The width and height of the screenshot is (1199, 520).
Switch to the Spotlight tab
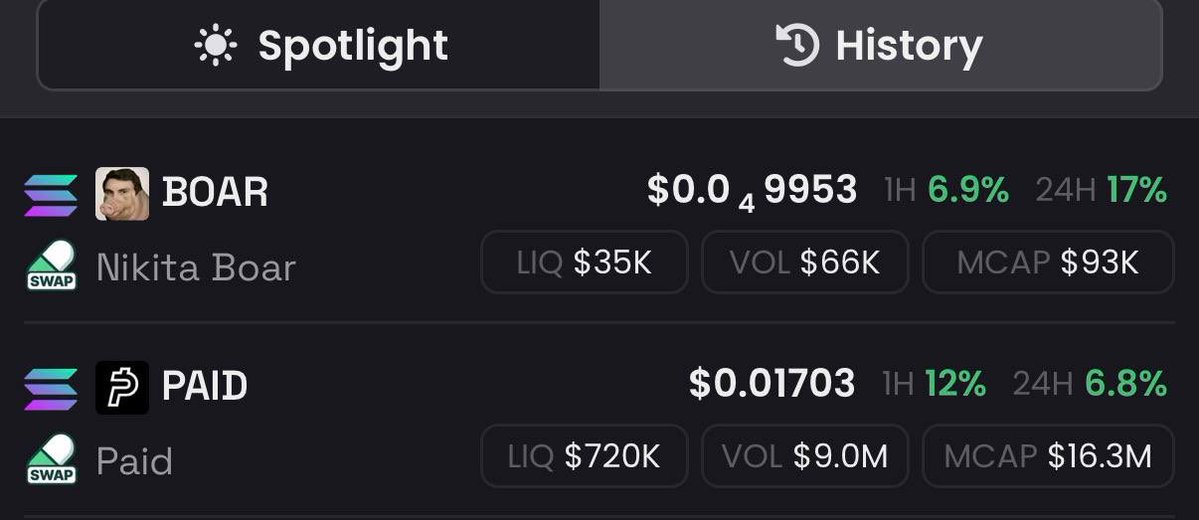(319, 44)
